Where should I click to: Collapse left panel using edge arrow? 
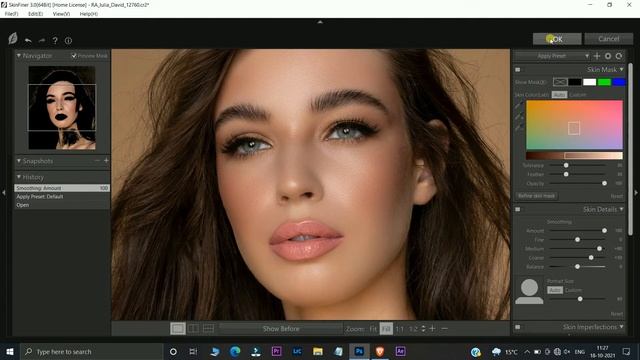coord(4,192)
